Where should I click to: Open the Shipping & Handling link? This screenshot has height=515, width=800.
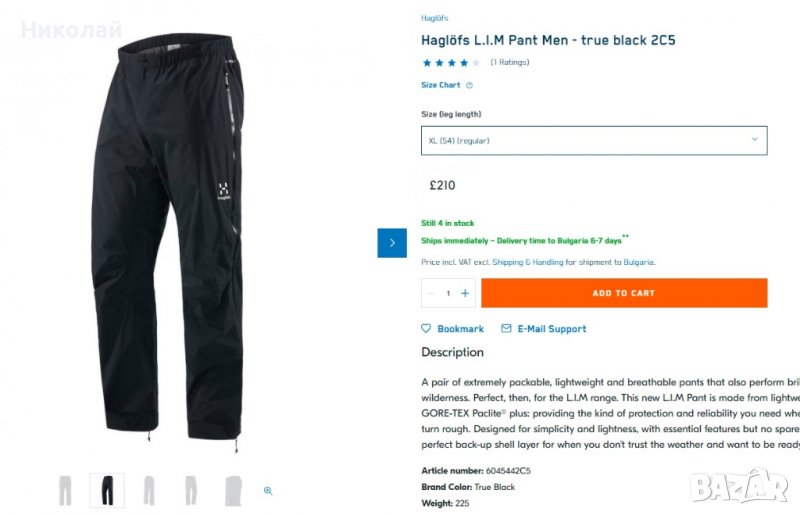(x=528, y=262)
